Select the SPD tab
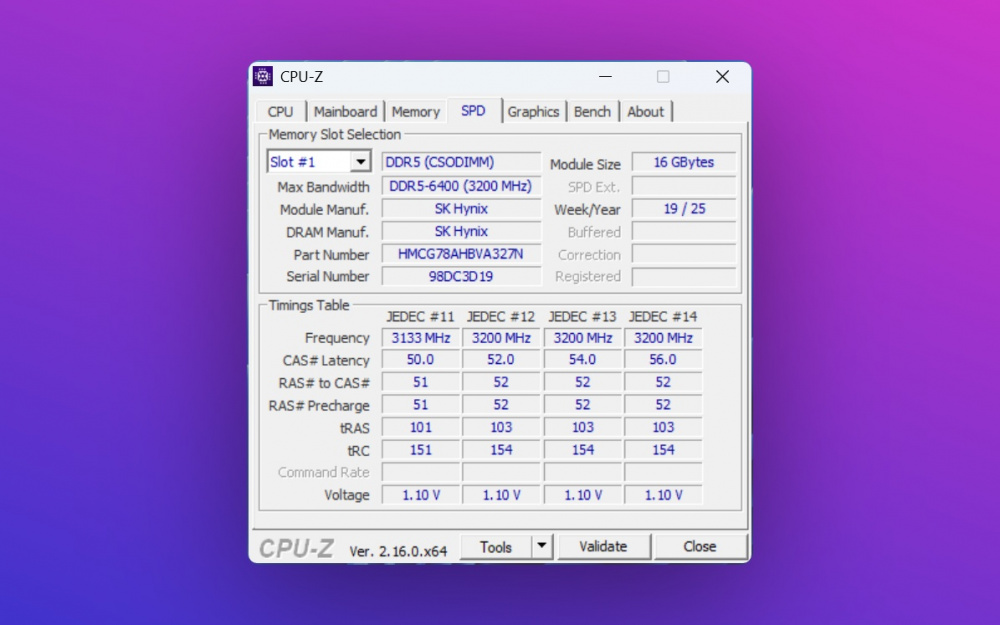1000x625 pixels. click(473, 110)
